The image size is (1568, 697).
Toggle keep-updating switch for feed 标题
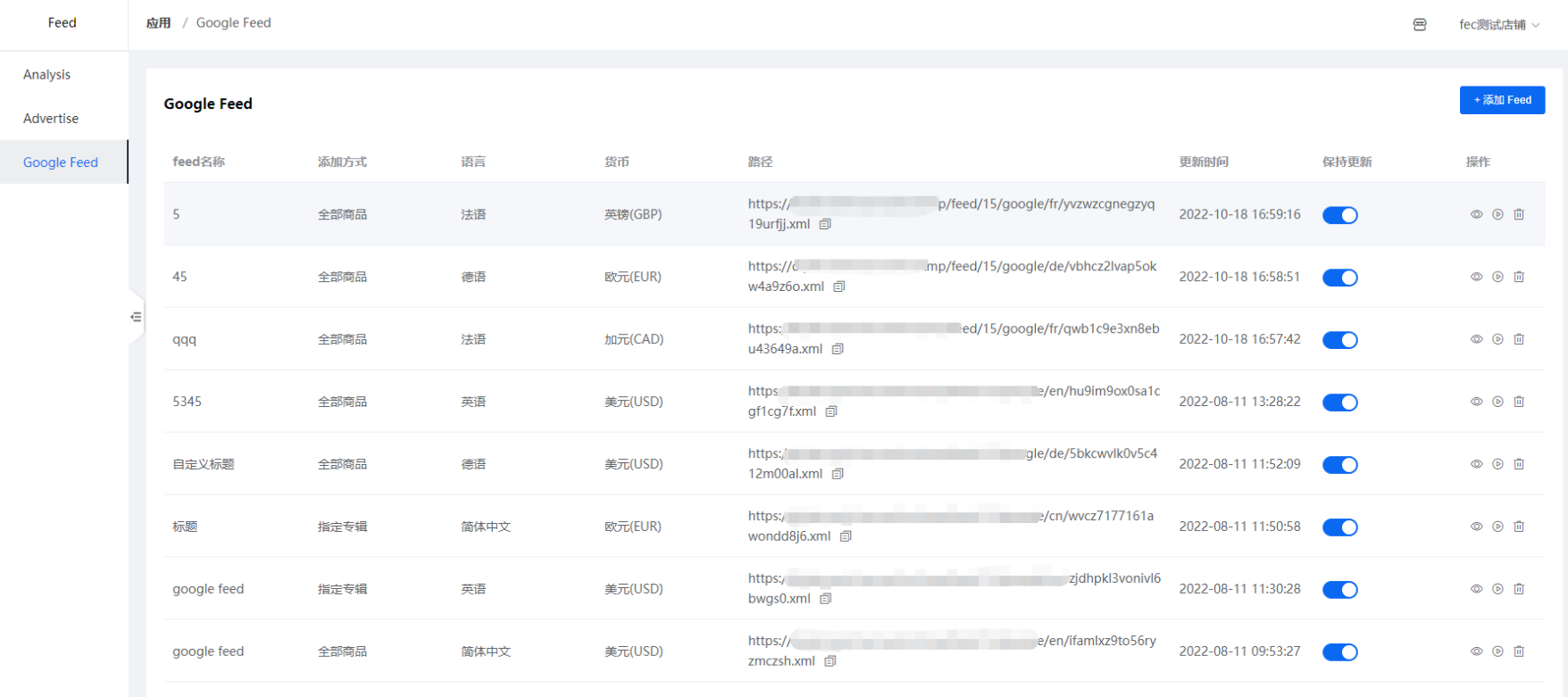1340,527
